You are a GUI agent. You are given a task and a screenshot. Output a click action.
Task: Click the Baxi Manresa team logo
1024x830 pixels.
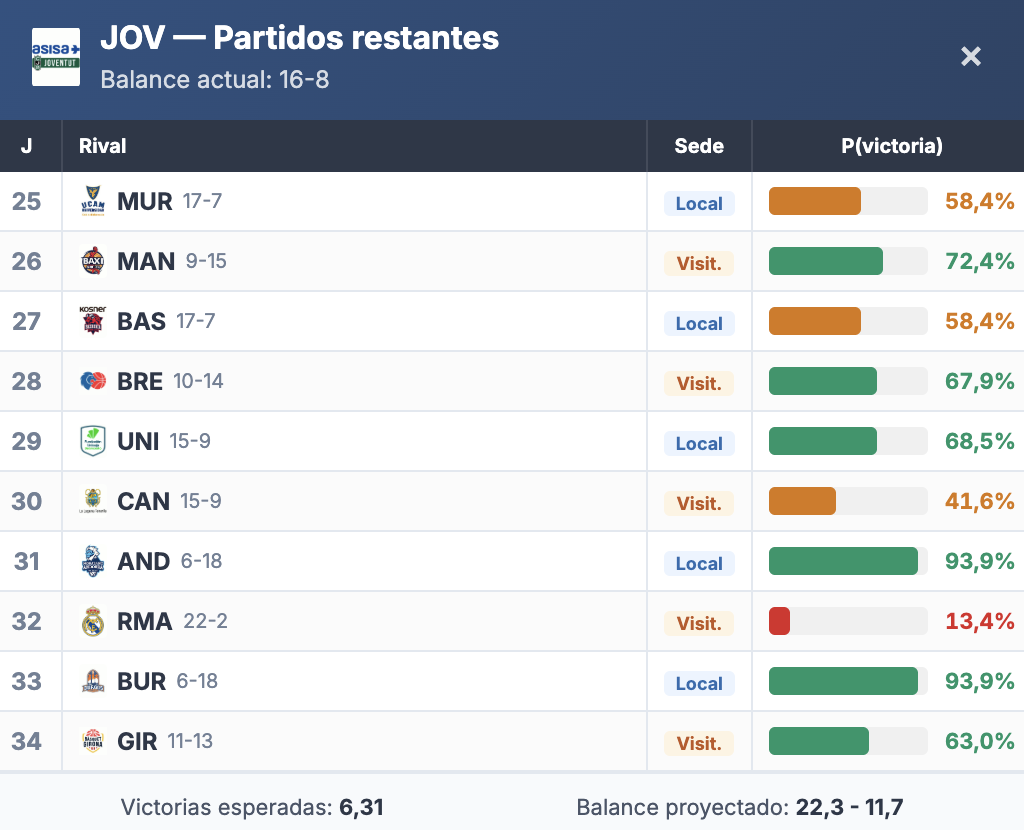(93, 262)
